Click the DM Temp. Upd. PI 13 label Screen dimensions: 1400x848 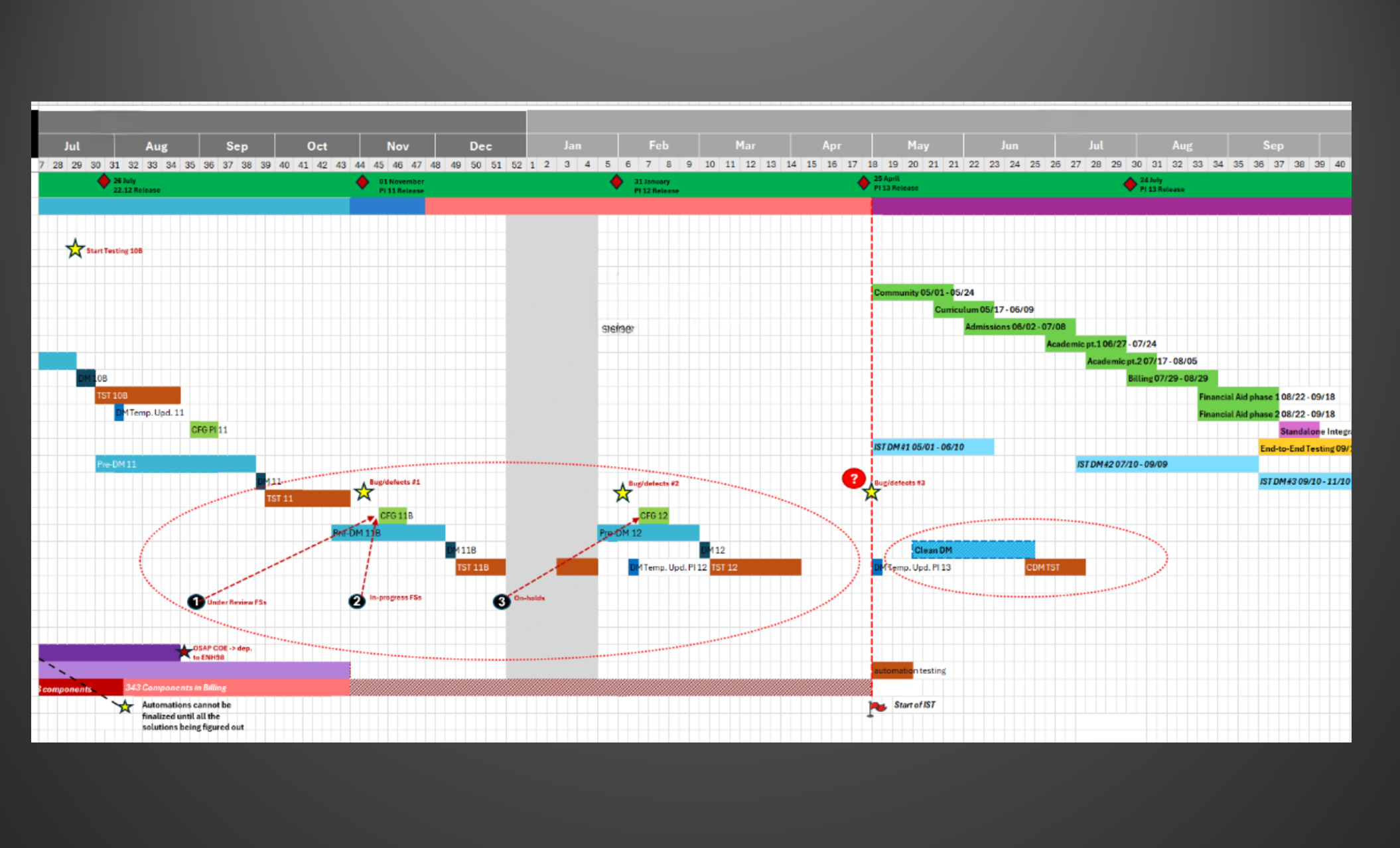coord(913,567)
